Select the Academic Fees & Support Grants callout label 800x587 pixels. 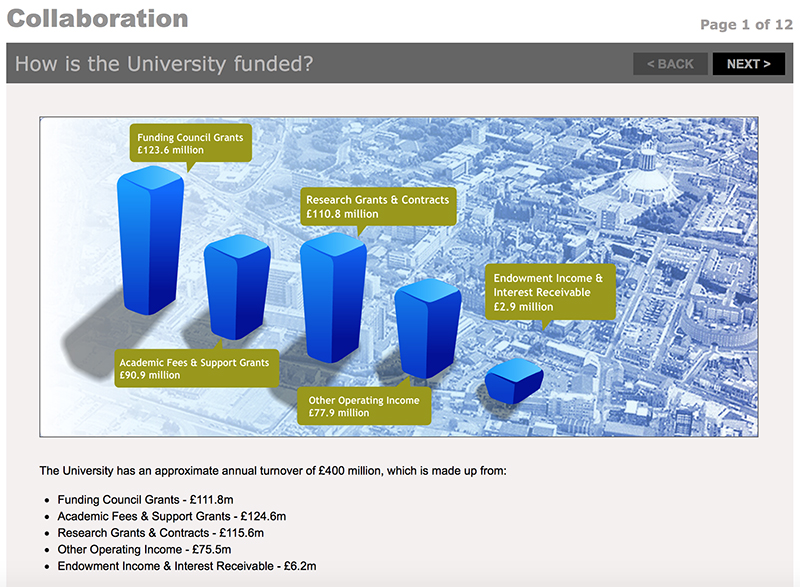click(194, 369)
